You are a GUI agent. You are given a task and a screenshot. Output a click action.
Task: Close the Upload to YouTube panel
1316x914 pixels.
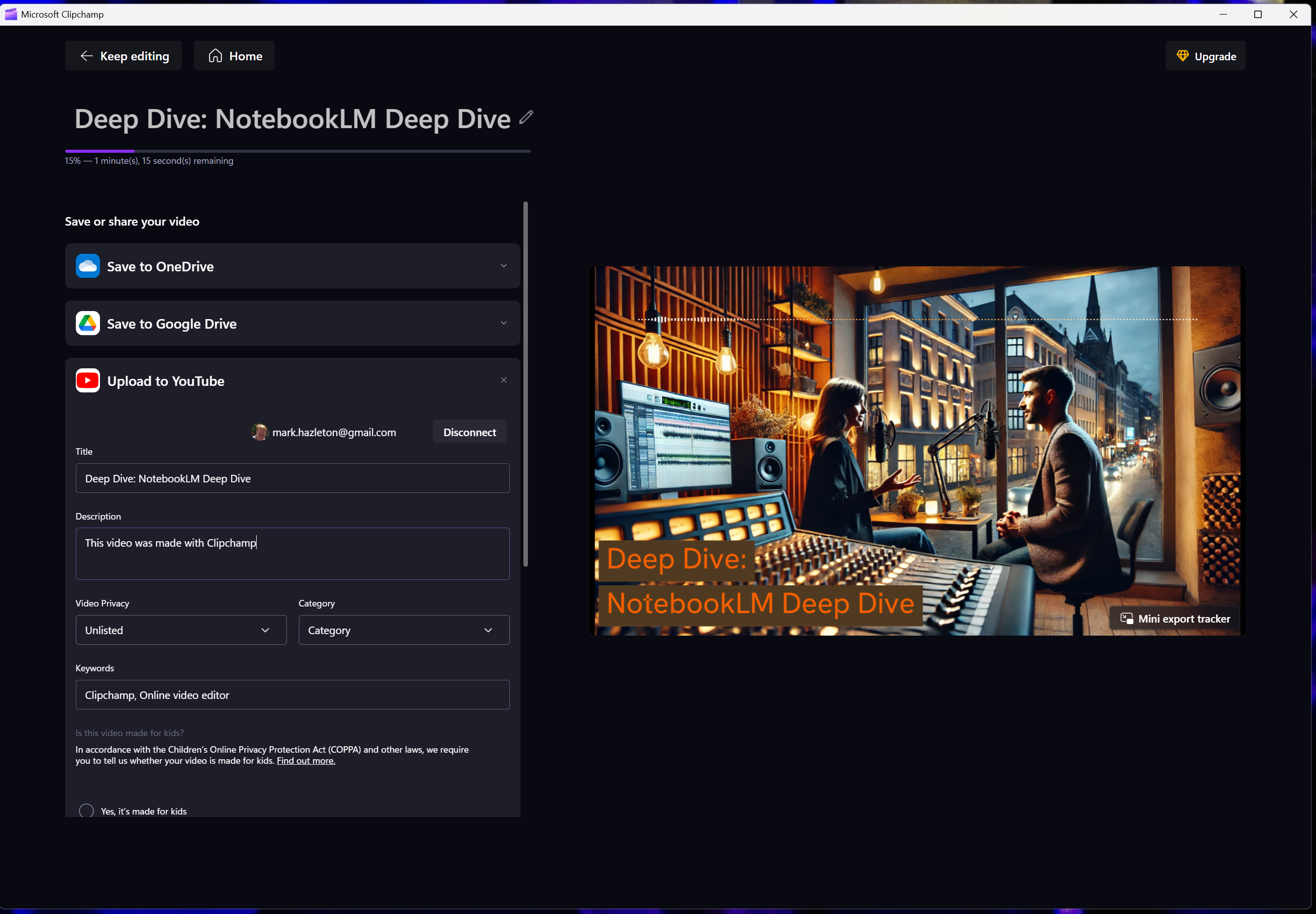pyautogui.click(x=504, y=380)
